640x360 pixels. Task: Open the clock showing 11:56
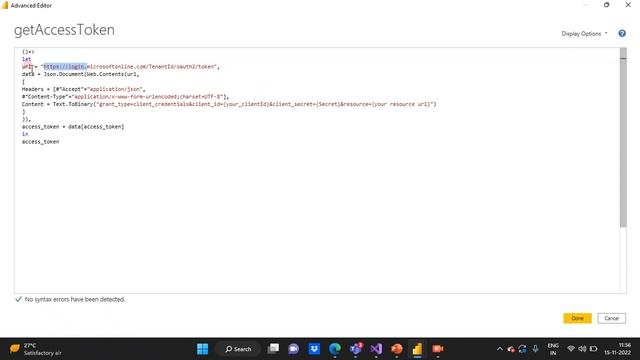tap(618, 349)
